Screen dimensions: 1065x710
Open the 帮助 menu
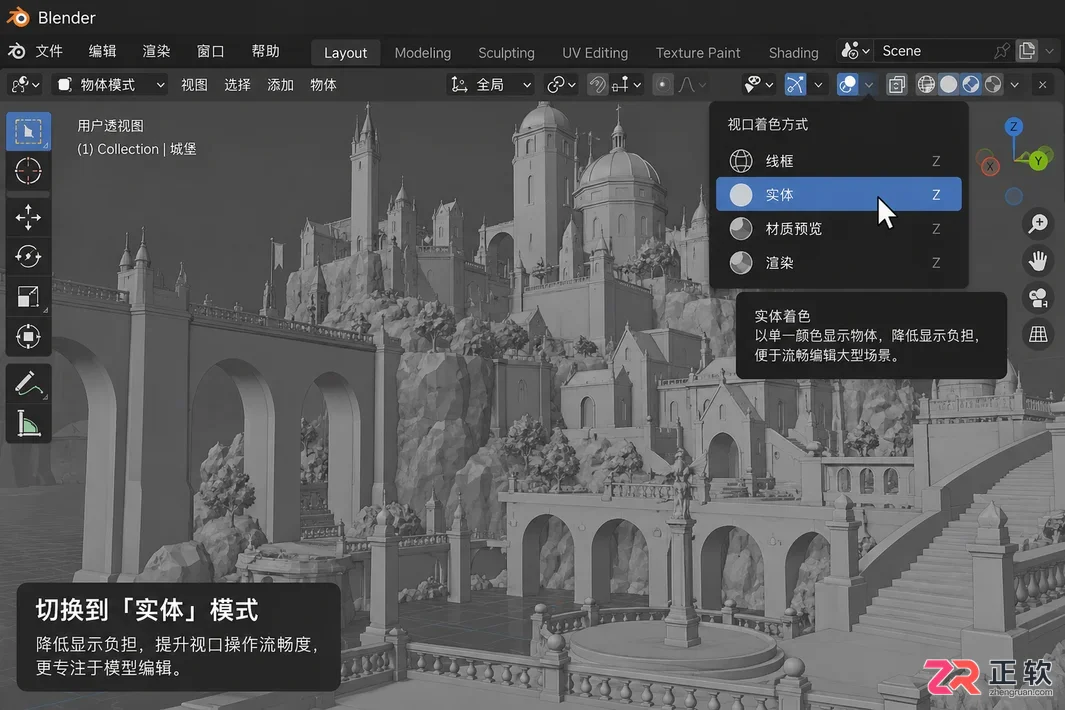click(x=266, y=52)
